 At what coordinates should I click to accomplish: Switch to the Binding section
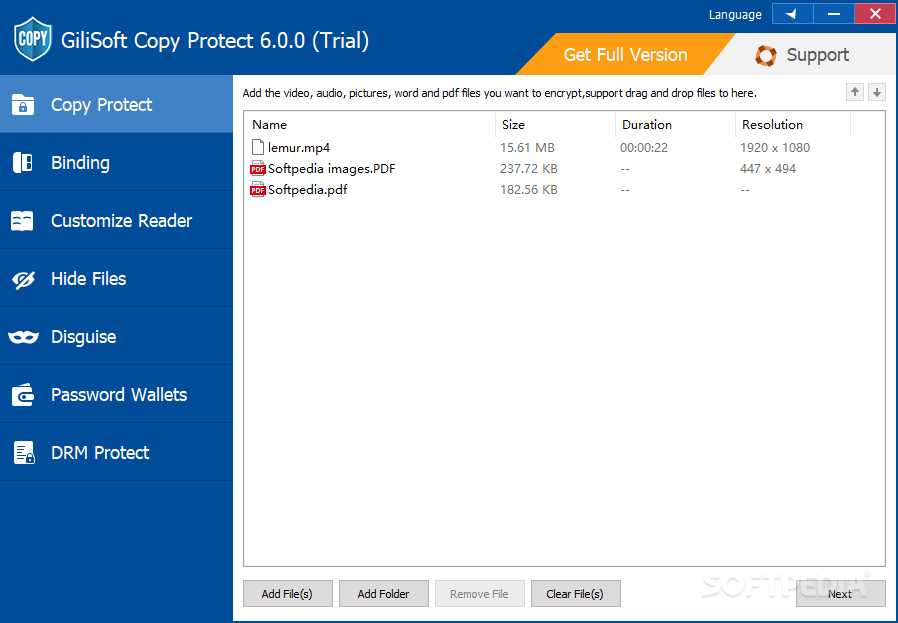(x=116, y=163)
